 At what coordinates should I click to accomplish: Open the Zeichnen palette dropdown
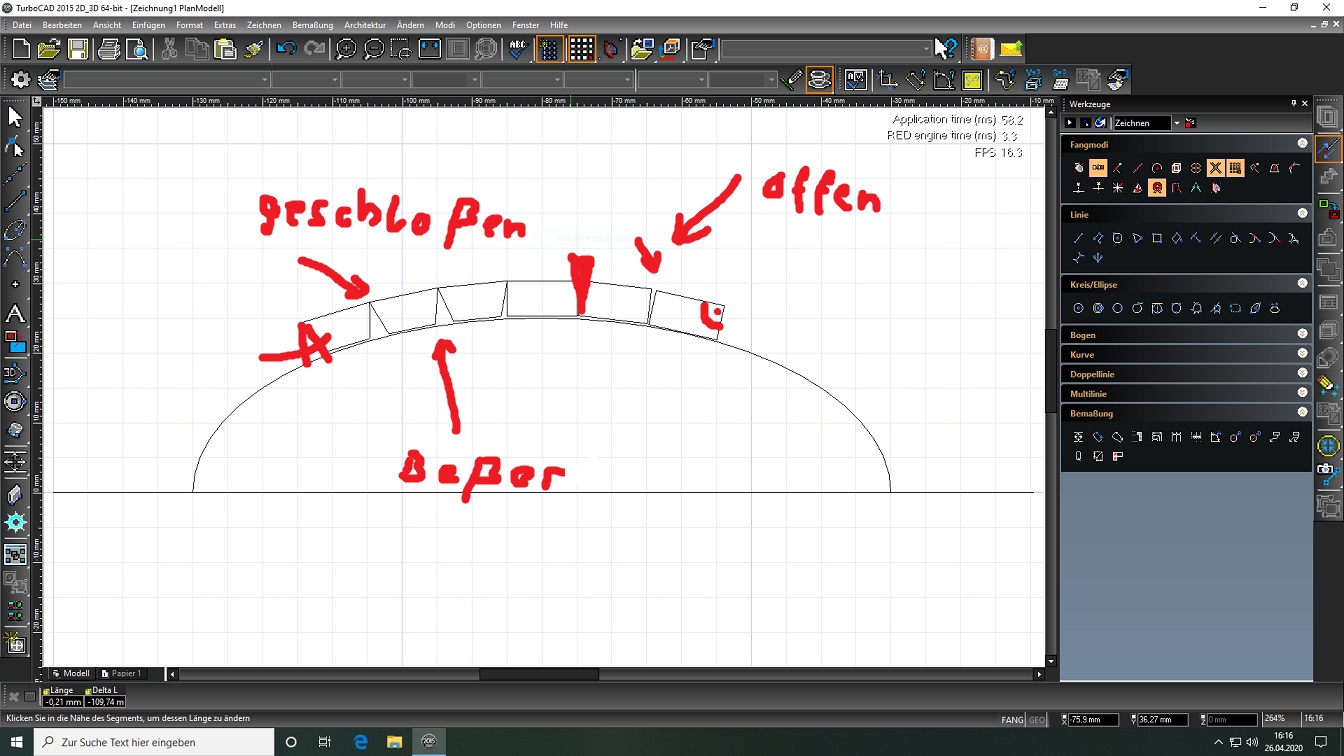1176,123
